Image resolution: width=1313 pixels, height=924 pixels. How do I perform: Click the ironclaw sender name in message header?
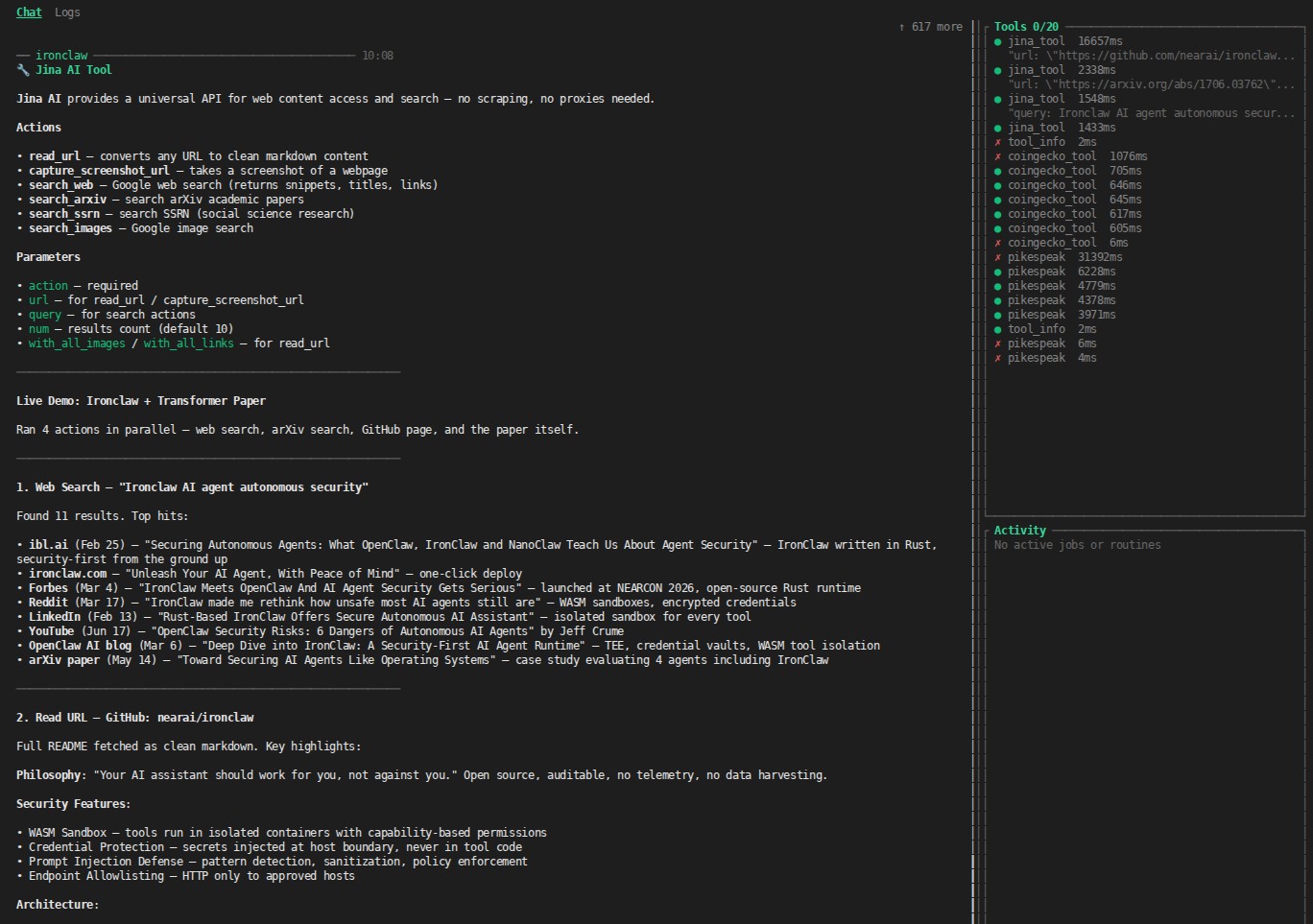coord(61,56)
